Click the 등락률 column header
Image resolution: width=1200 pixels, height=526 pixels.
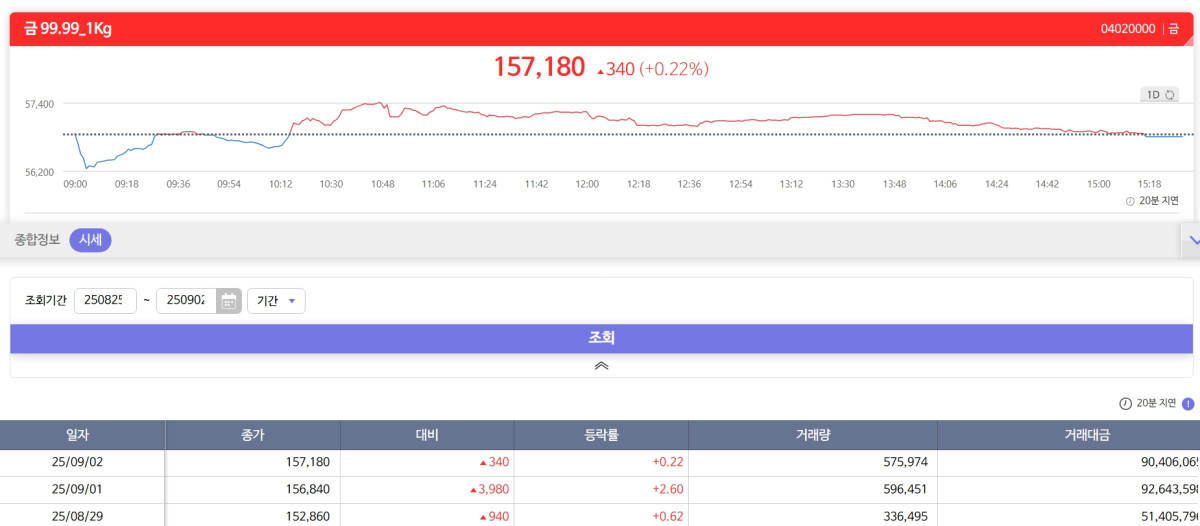point(601,435)
